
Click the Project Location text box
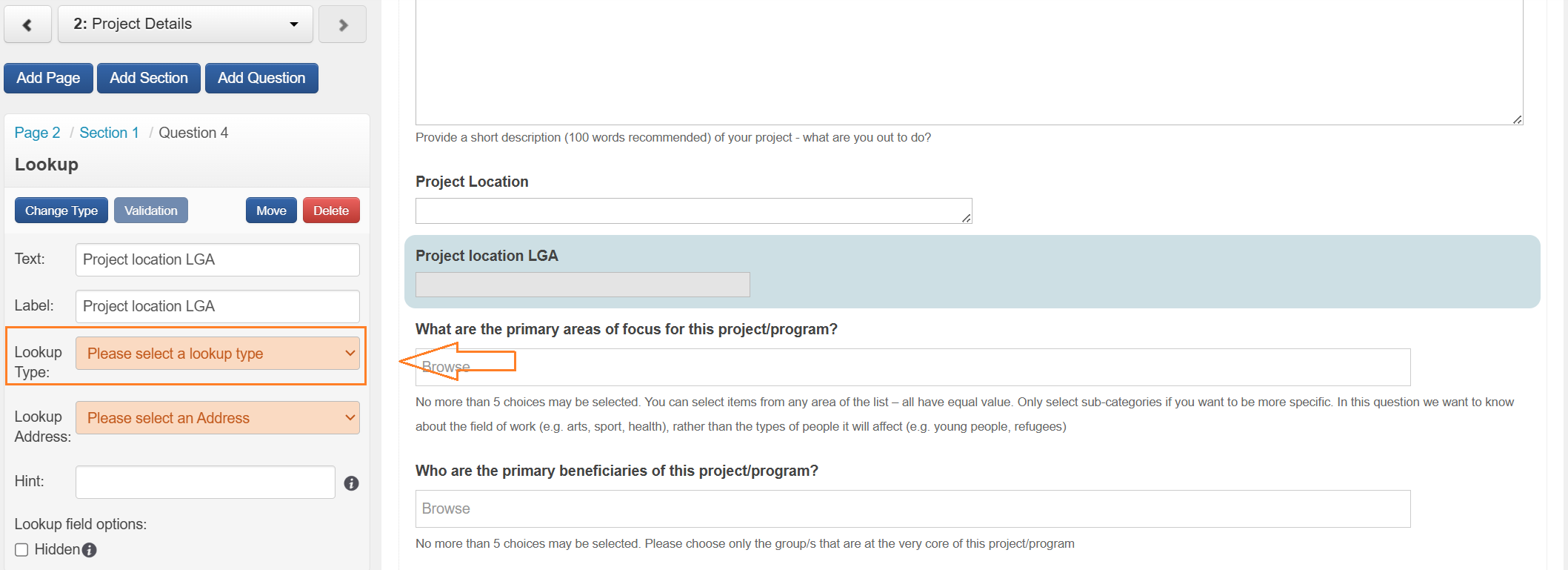click(x=693, y=211)
